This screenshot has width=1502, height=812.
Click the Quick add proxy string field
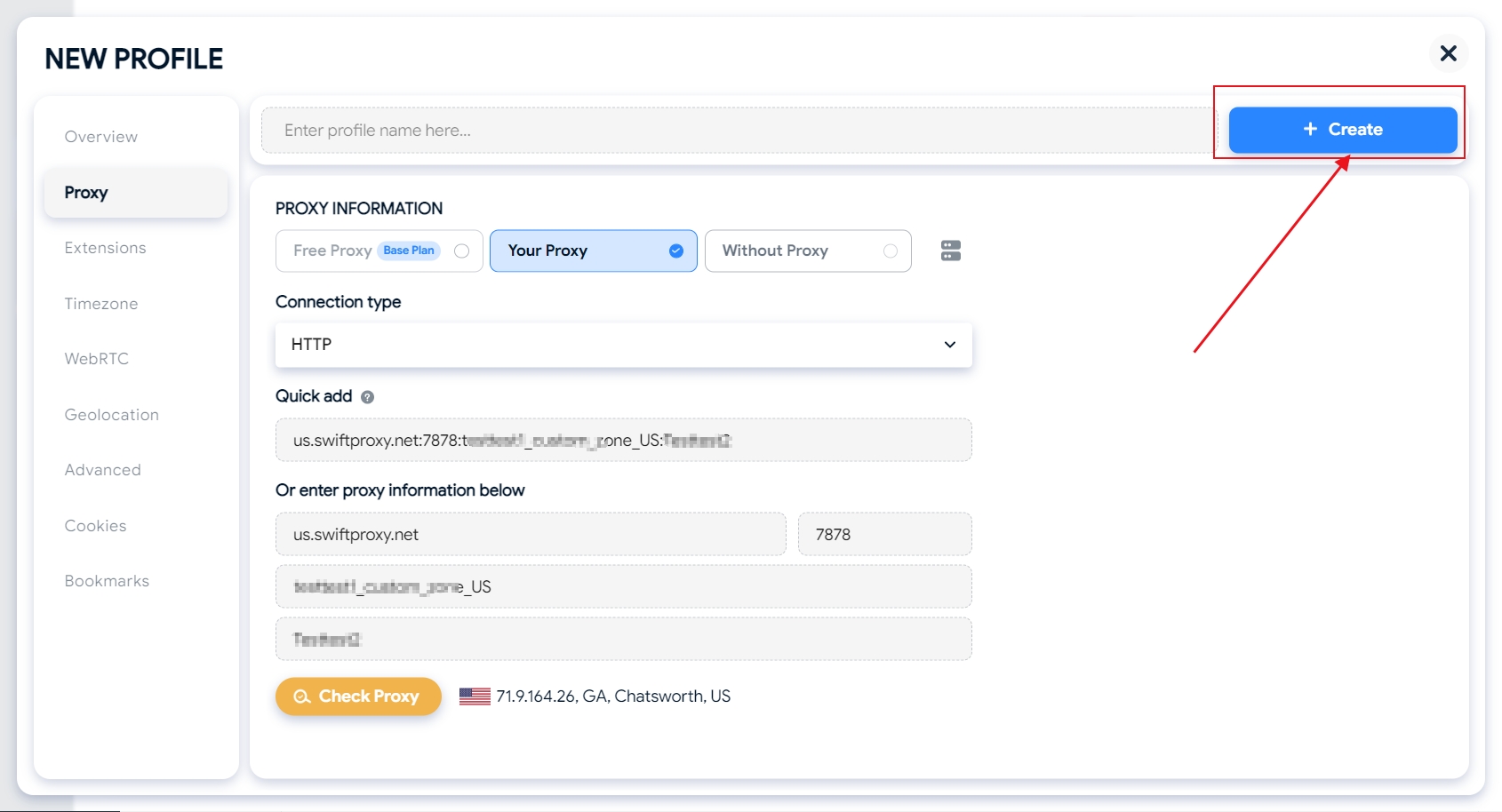(x=623, y=441)
